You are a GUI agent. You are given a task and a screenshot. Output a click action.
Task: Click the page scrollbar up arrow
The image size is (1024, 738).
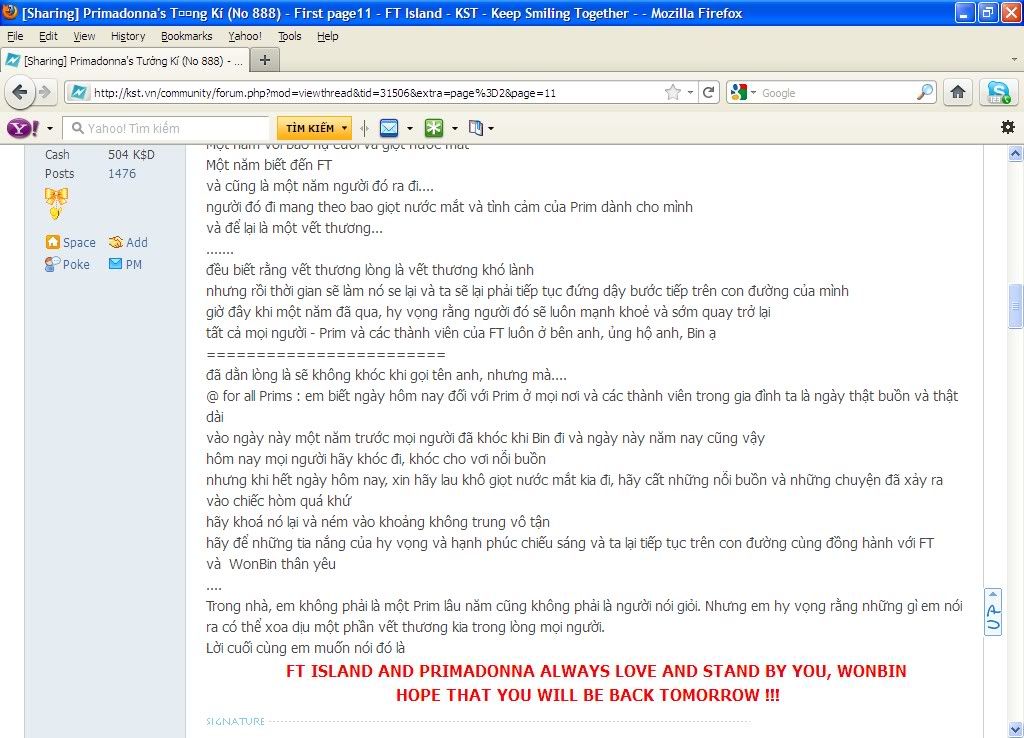[1015, 154]
